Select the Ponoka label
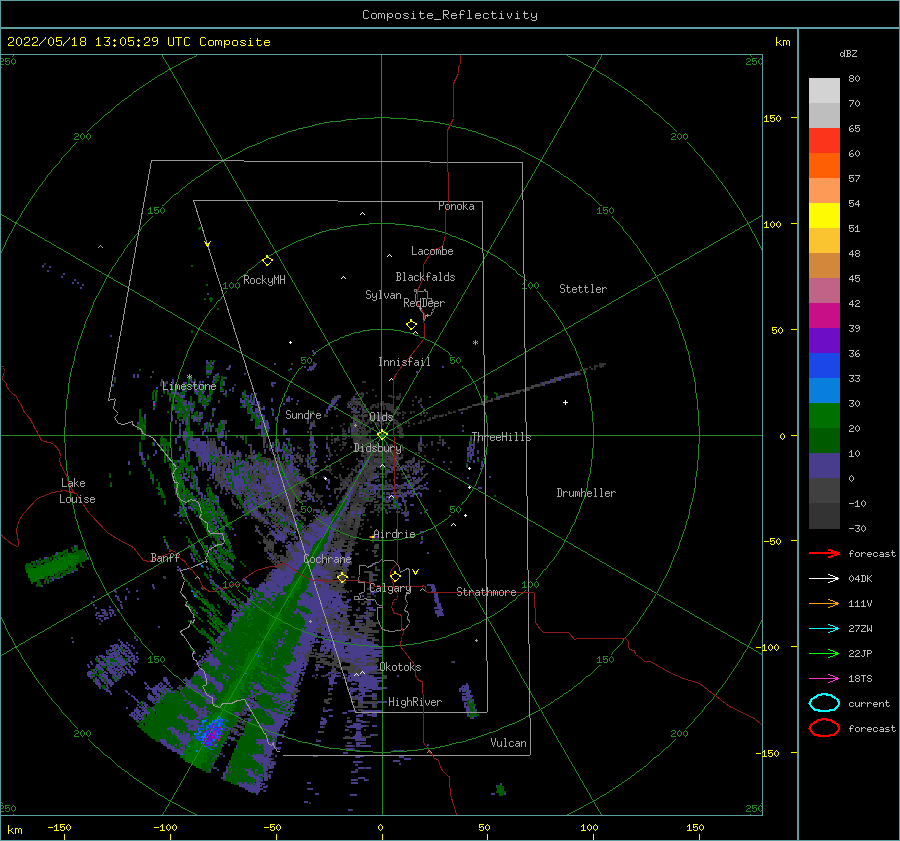Image resolution: width=900 pixels, height=841 pixels. 456,206
